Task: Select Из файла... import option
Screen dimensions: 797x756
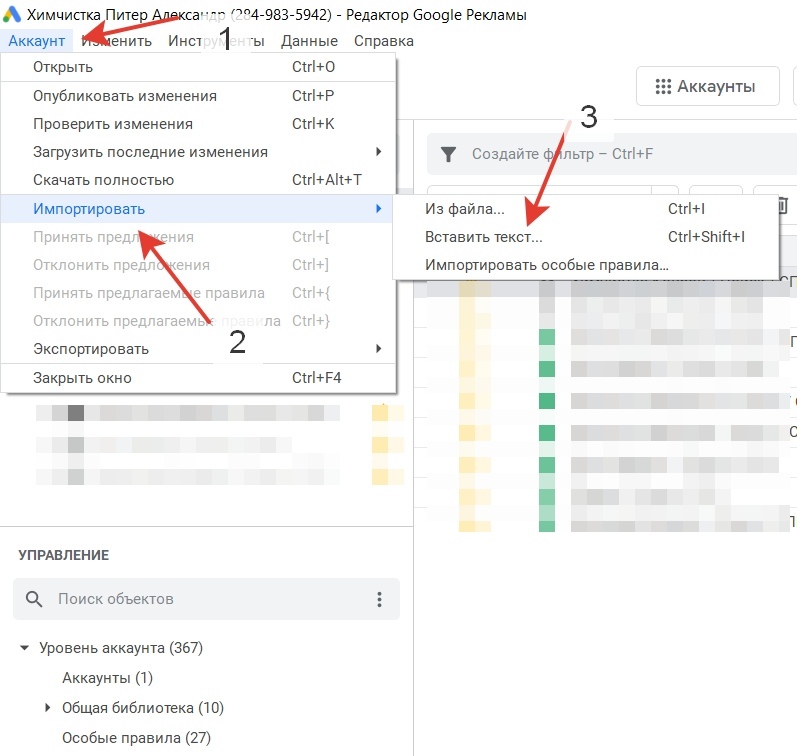Action: click(x=586, y=209)
